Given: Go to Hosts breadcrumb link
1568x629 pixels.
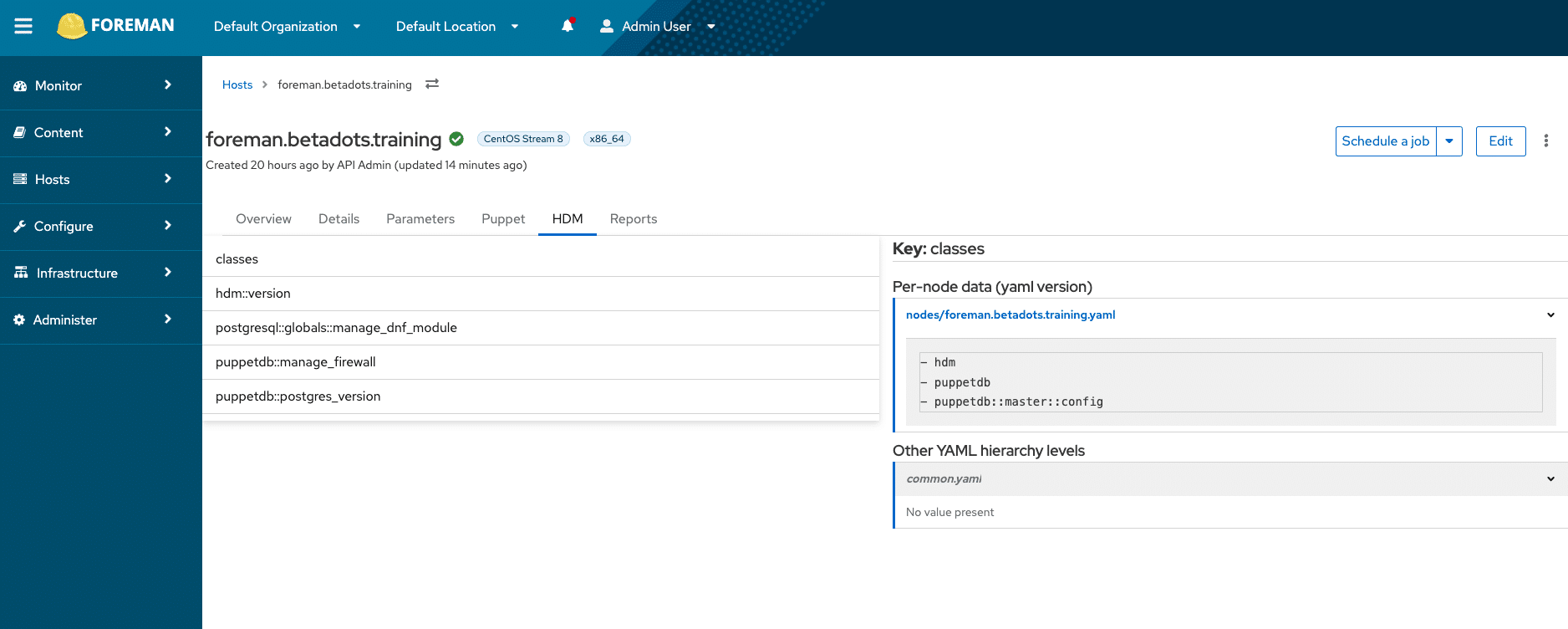Looking at the screenshot, I should tap(237, 84).
